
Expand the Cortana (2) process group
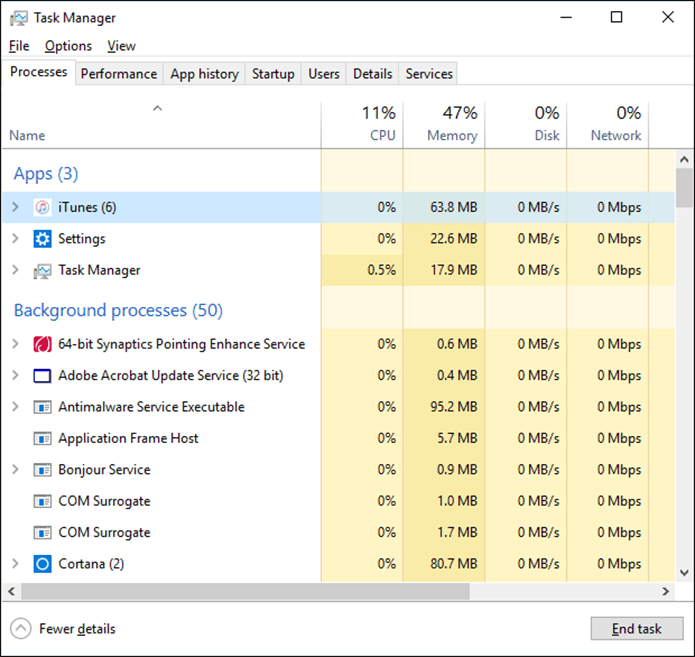(16, 563)
